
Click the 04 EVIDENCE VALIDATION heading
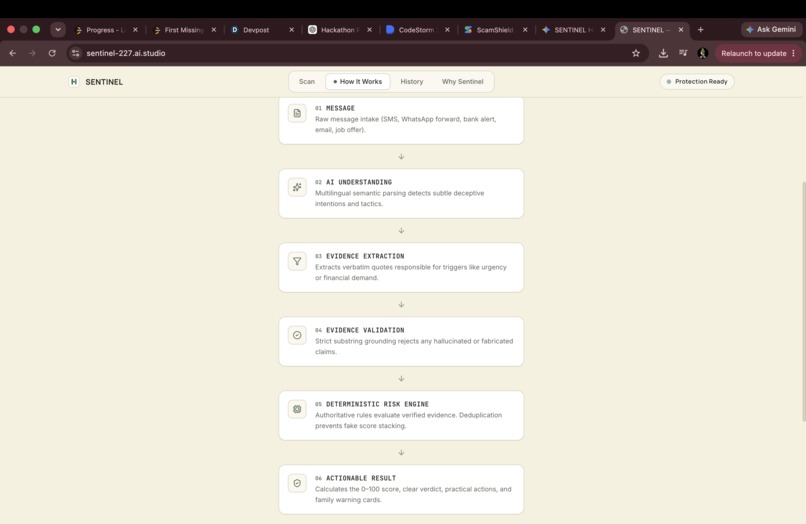(x=359, y=330)
